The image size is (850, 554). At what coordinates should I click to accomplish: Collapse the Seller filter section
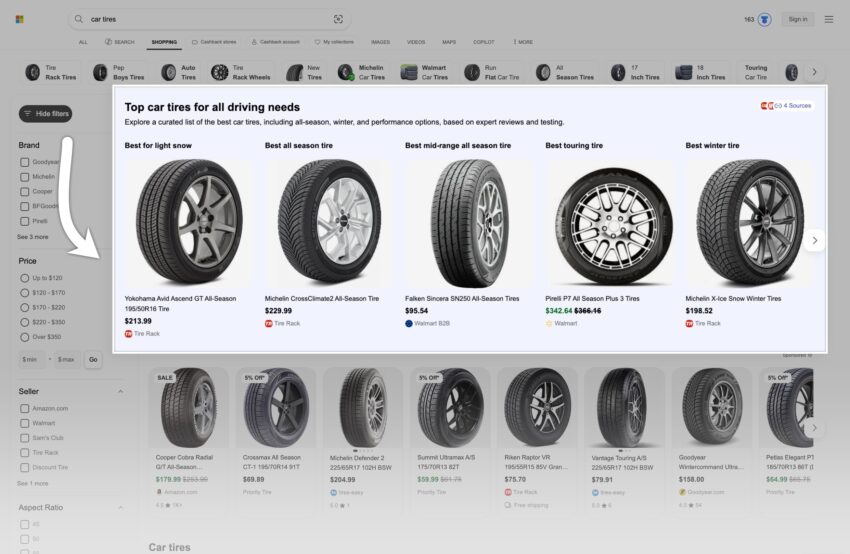coord(120,391)
